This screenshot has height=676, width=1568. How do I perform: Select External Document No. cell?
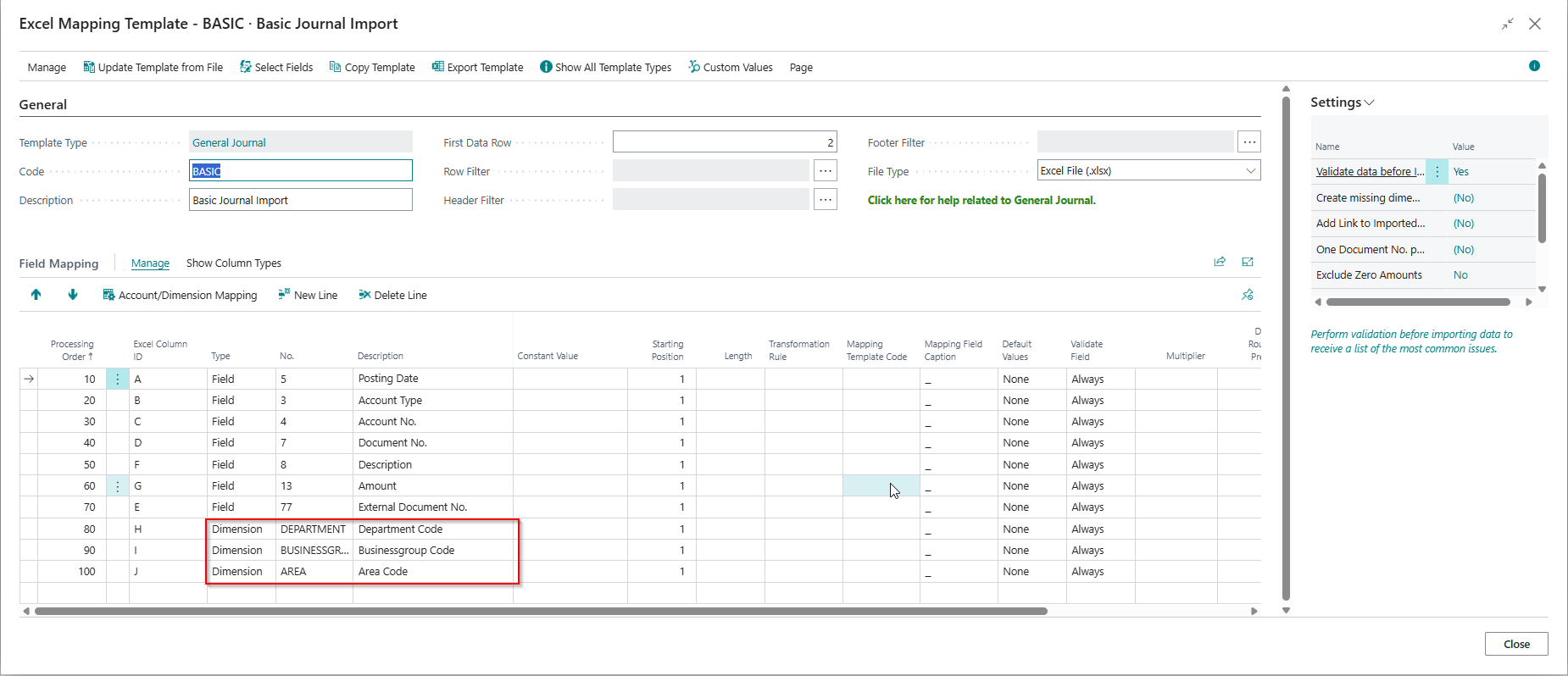(433, 507)
